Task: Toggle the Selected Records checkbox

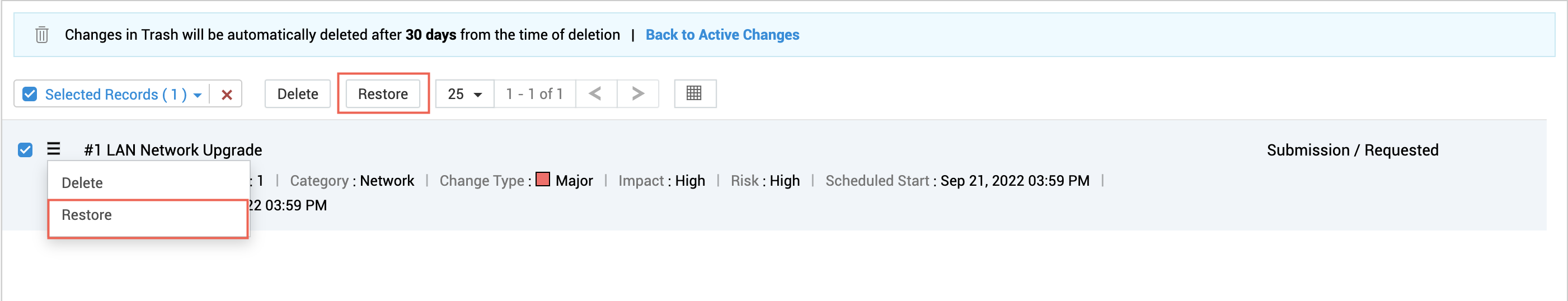Action: point(29,94)
